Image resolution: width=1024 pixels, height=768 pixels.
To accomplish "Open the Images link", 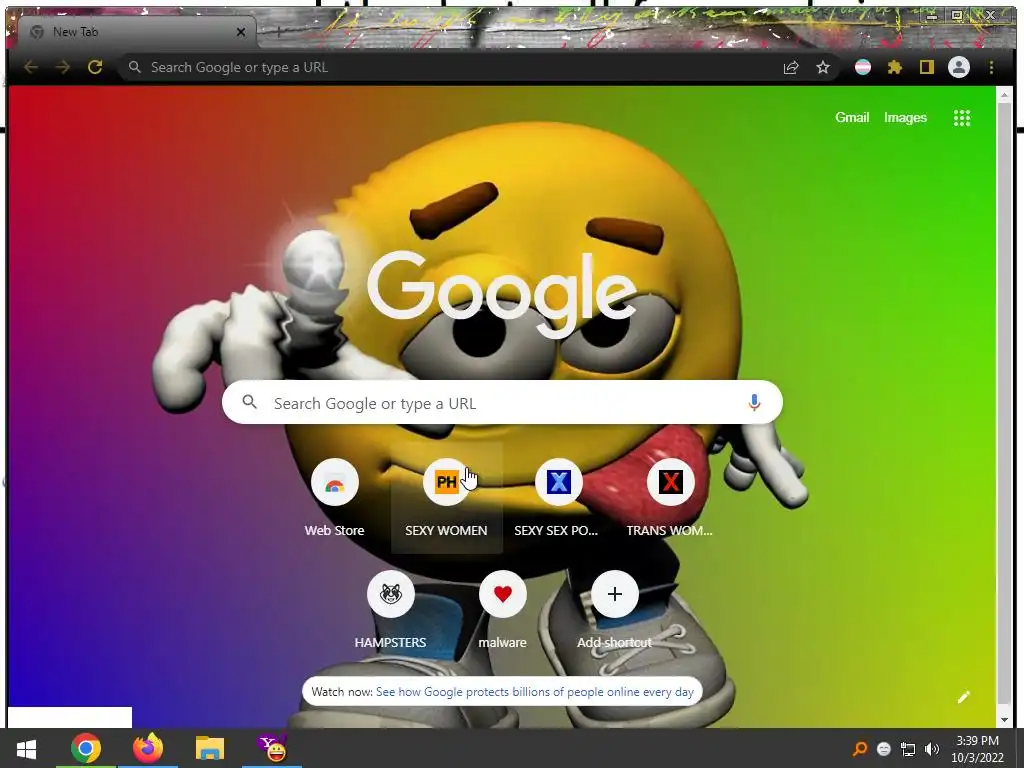I will click(905, 118).
